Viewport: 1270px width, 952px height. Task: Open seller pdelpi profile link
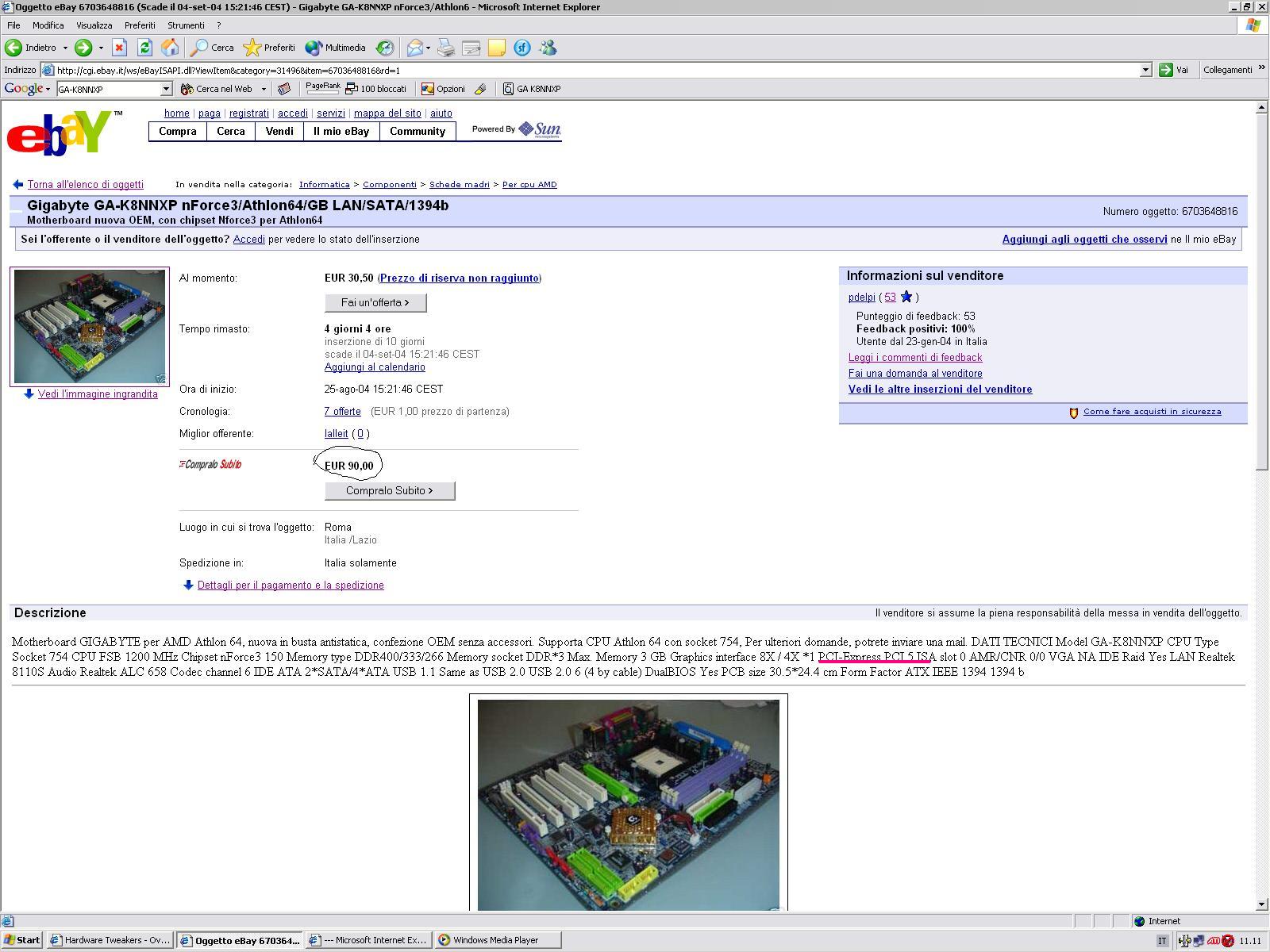pos(862,297)
